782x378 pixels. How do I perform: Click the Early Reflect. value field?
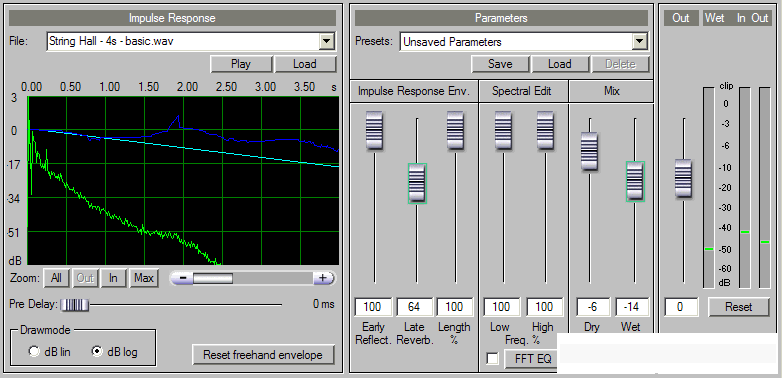[x=374, y=307]
